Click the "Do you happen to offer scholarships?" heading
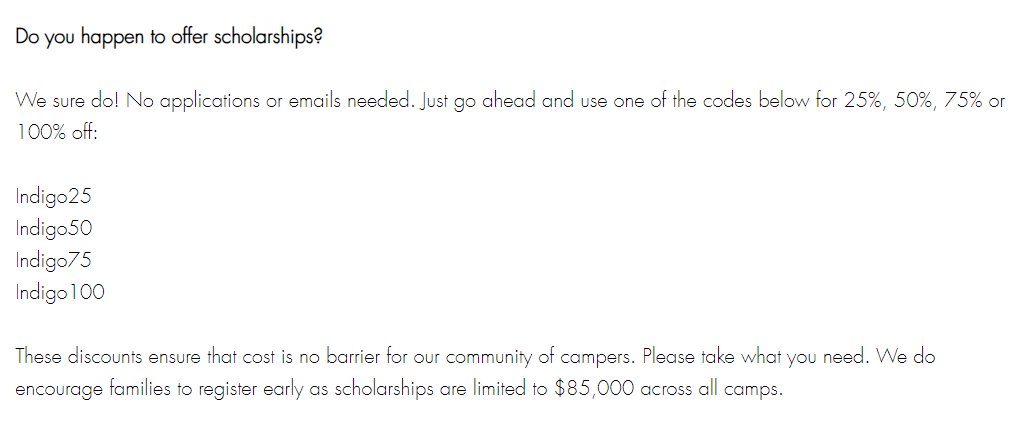Image resolution: width=1027 pixels, height=422 pixels. pyautogui.click(x=169, y=37)
